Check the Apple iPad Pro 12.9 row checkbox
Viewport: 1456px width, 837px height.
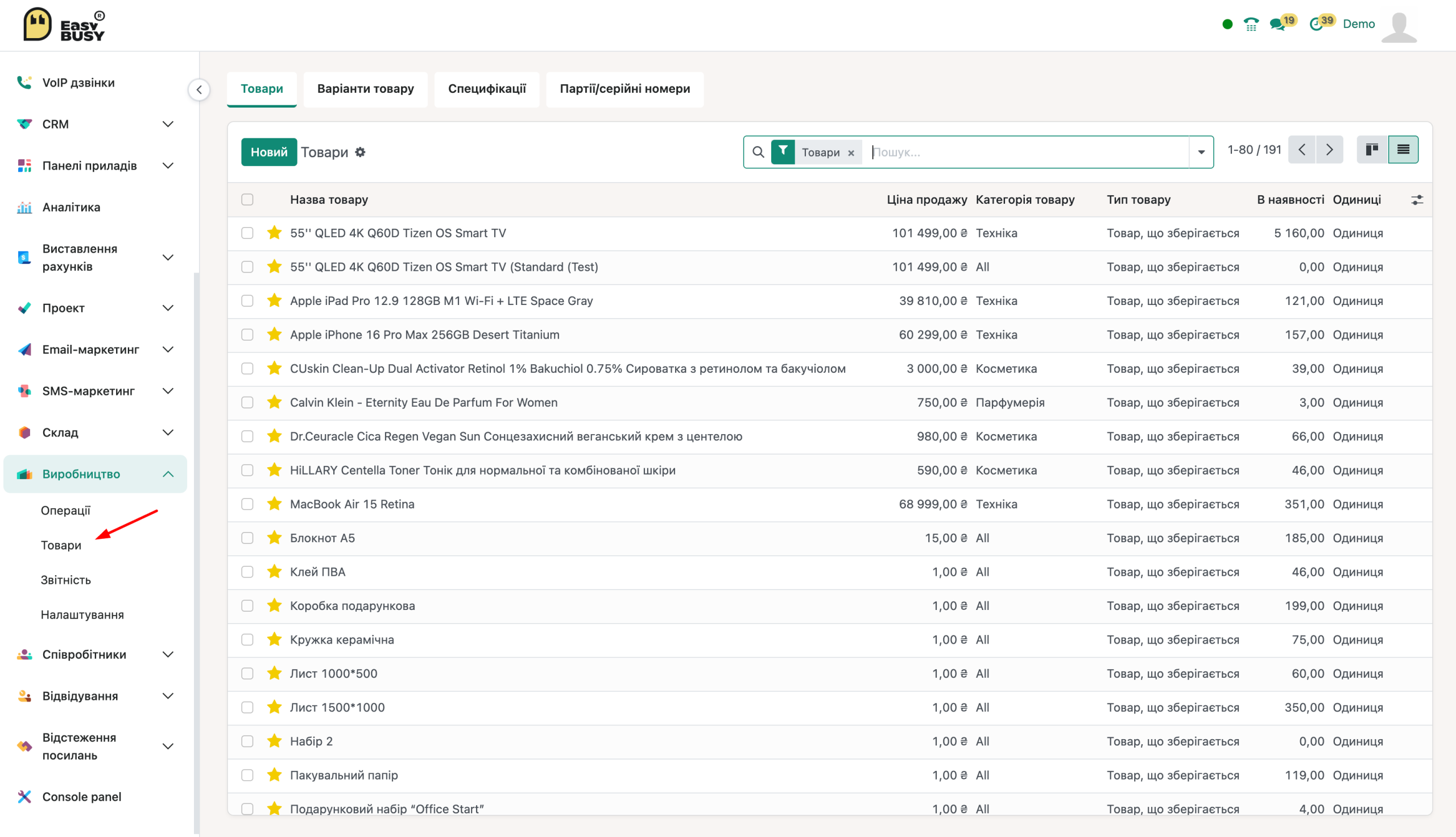[247, 301]
